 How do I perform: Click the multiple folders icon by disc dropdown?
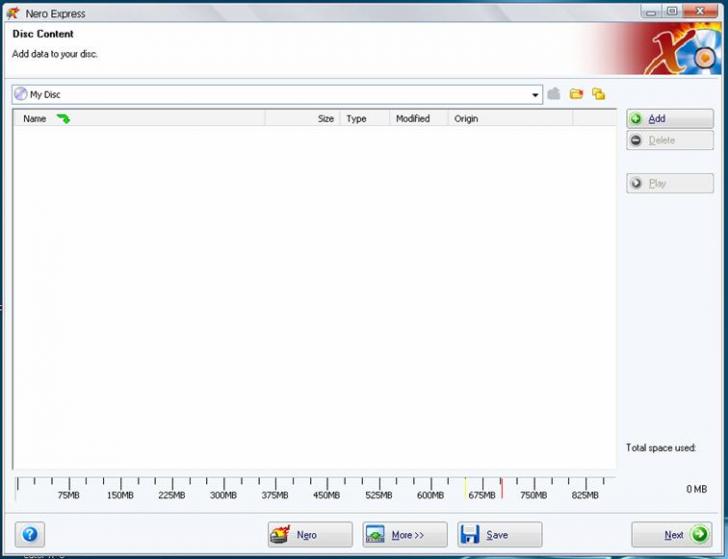coord(598,94)
